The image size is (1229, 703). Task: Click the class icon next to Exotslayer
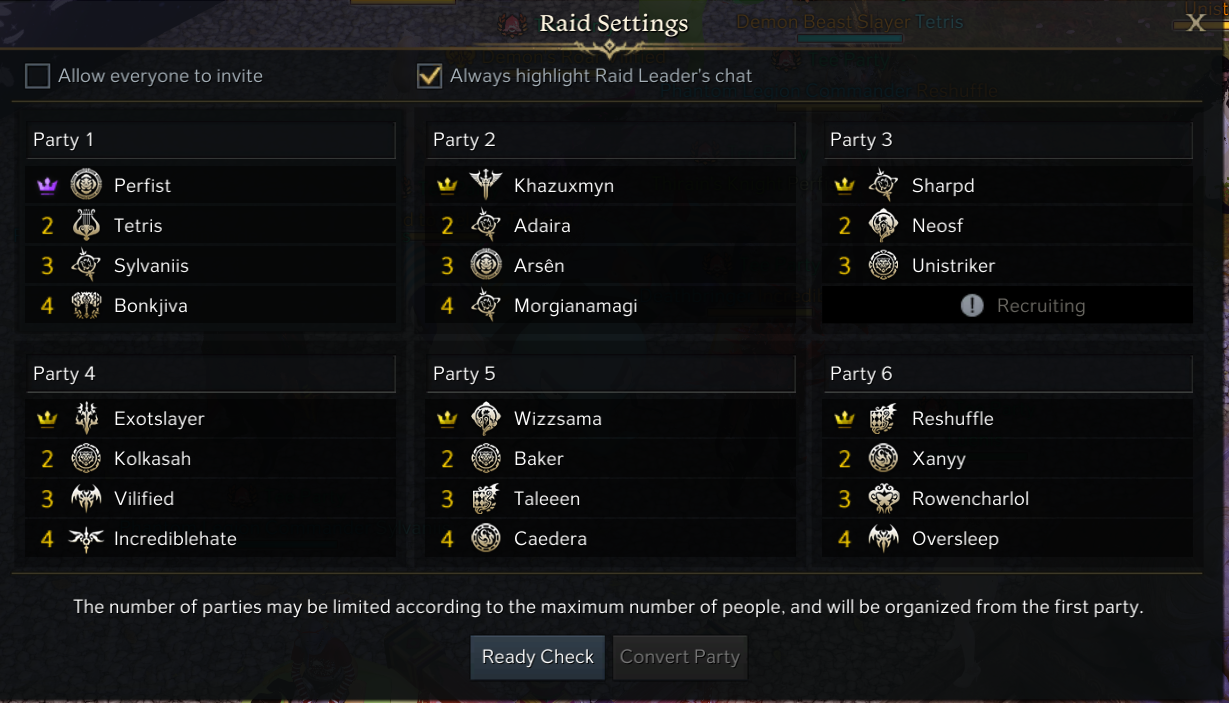coord(86,418)
